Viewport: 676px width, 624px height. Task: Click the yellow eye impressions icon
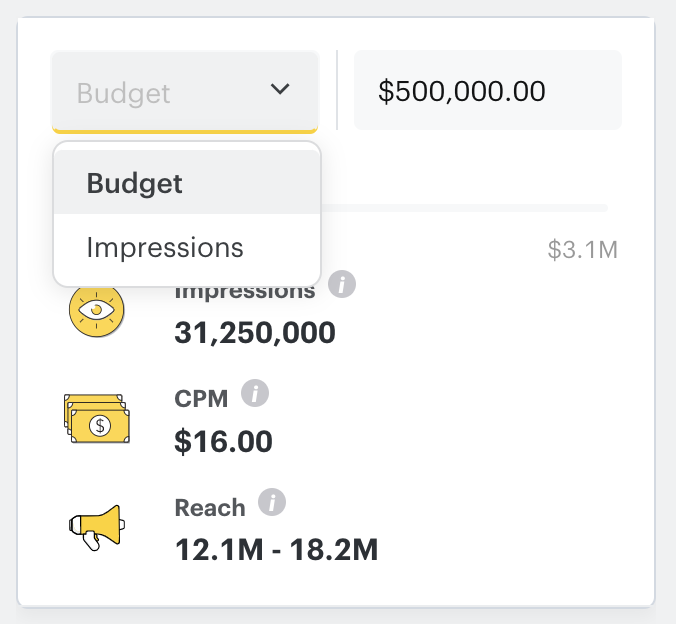click(95, 310)
